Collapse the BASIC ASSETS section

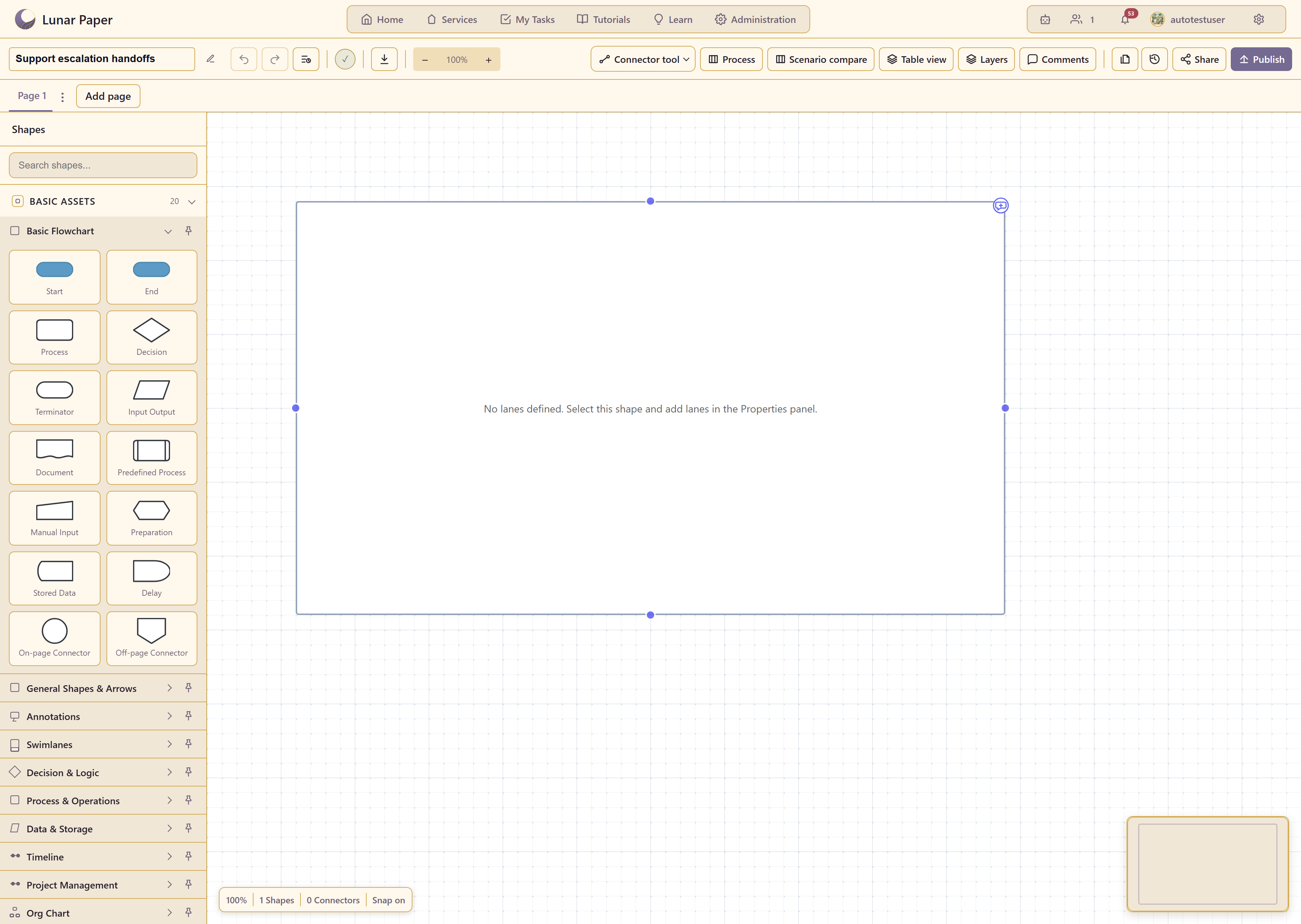(192, 201)
